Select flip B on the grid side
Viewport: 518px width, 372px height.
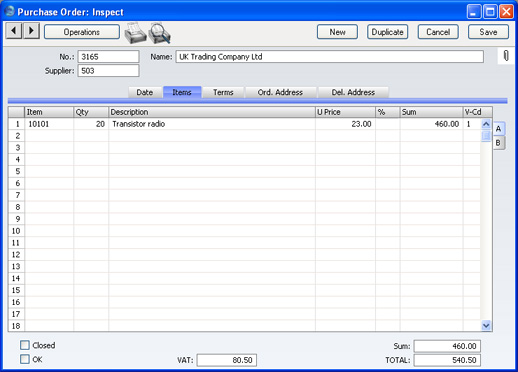point(499,143)
